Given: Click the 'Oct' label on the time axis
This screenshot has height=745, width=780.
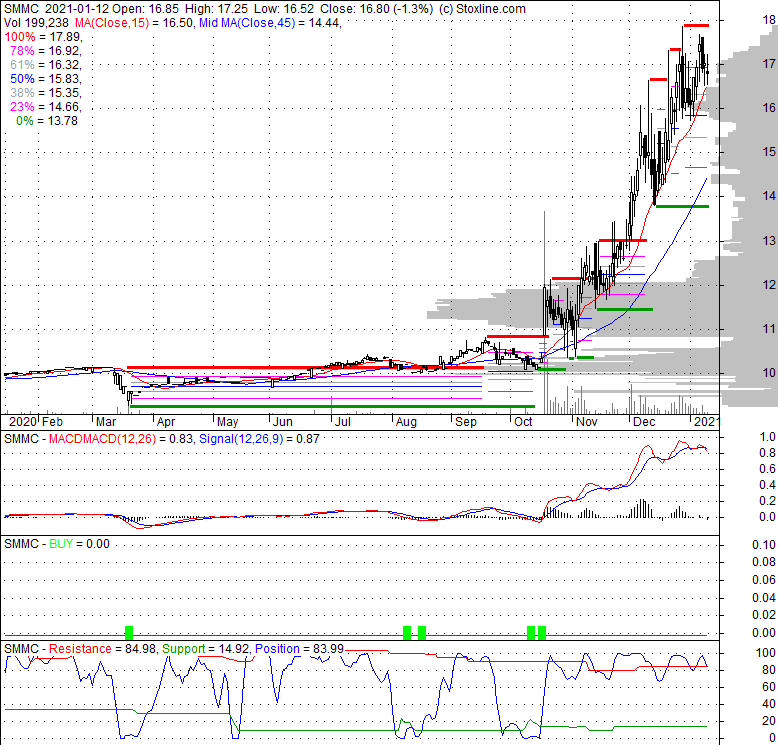Looking at the screenshot, I should [x=523, y=422].
